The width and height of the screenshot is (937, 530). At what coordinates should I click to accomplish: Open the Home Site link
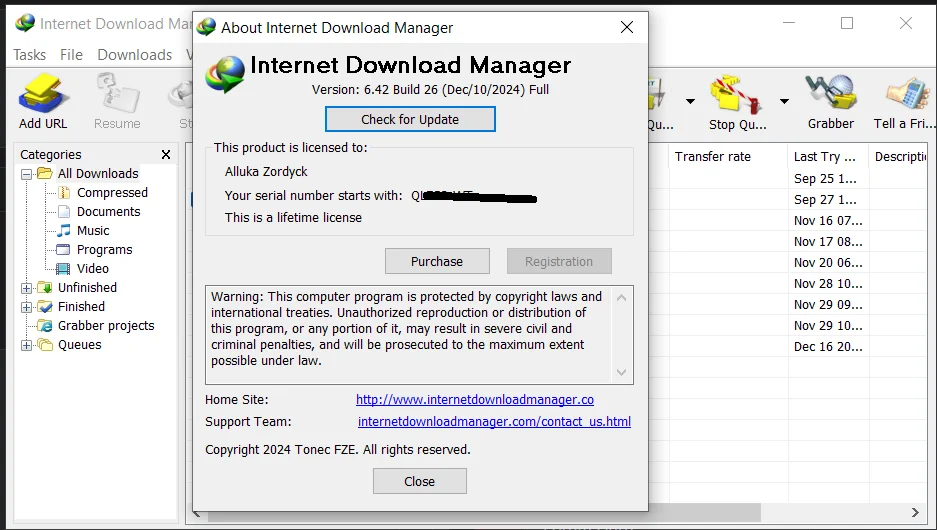[475, 399]
